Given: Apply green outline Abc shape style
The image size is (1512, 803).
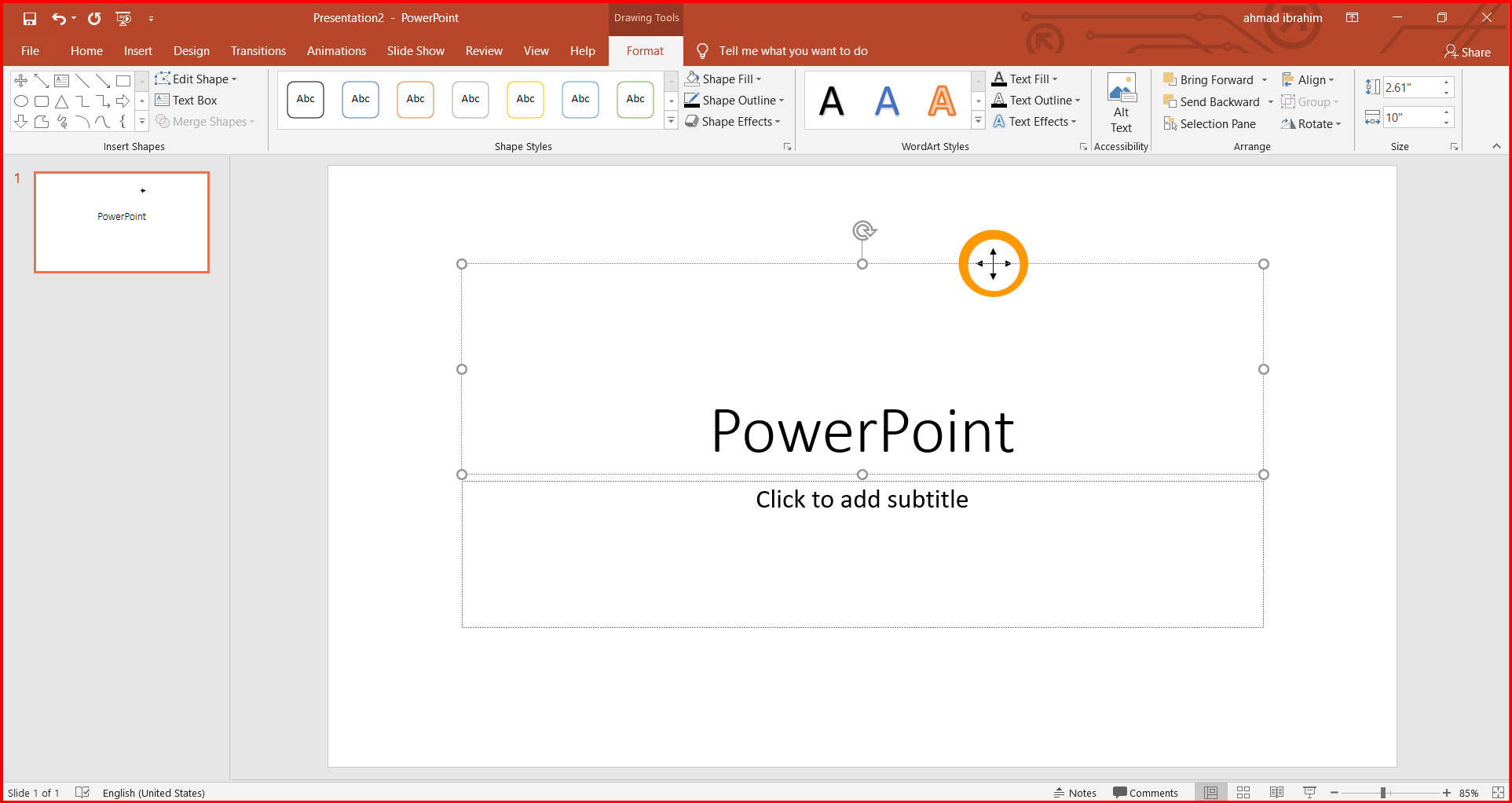Looking at the screenshot, I should tap(635, 99).
